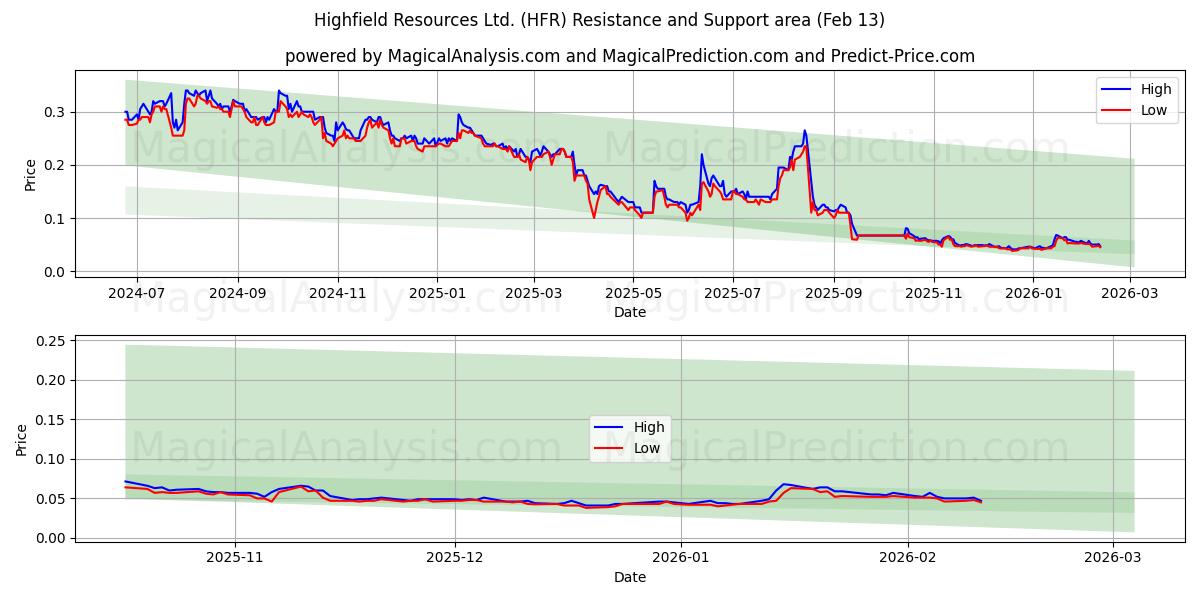This screenshot has height=600, width=1200.
Task: Select the '2025-09' x-axis label in top chart
Action: click(834, 293)
